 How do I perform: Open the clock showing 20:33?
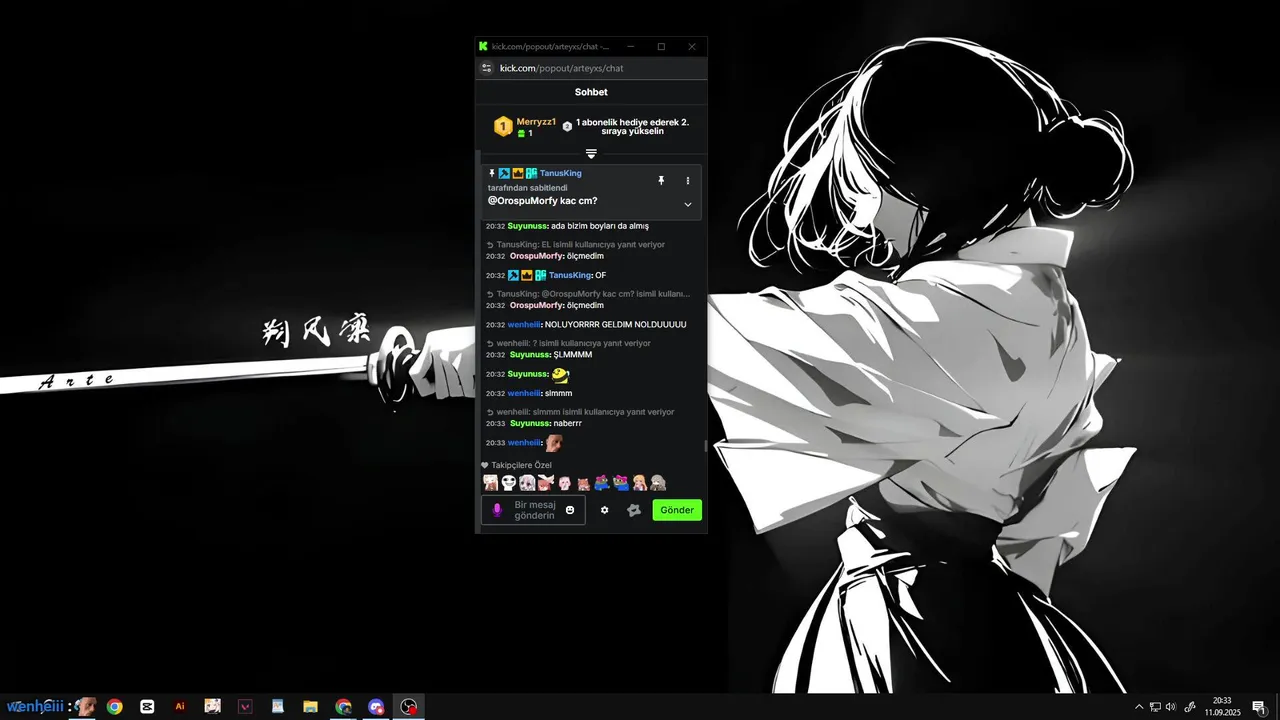[1222, 707]
